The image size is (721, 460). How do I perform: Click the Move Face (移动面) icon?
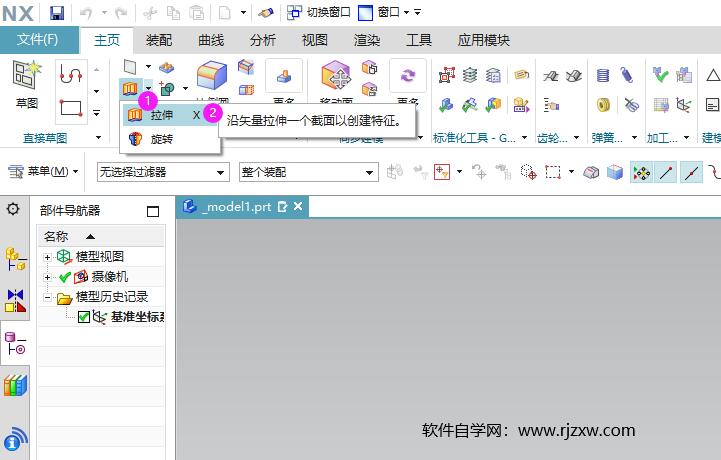click(x=336, y=75)
